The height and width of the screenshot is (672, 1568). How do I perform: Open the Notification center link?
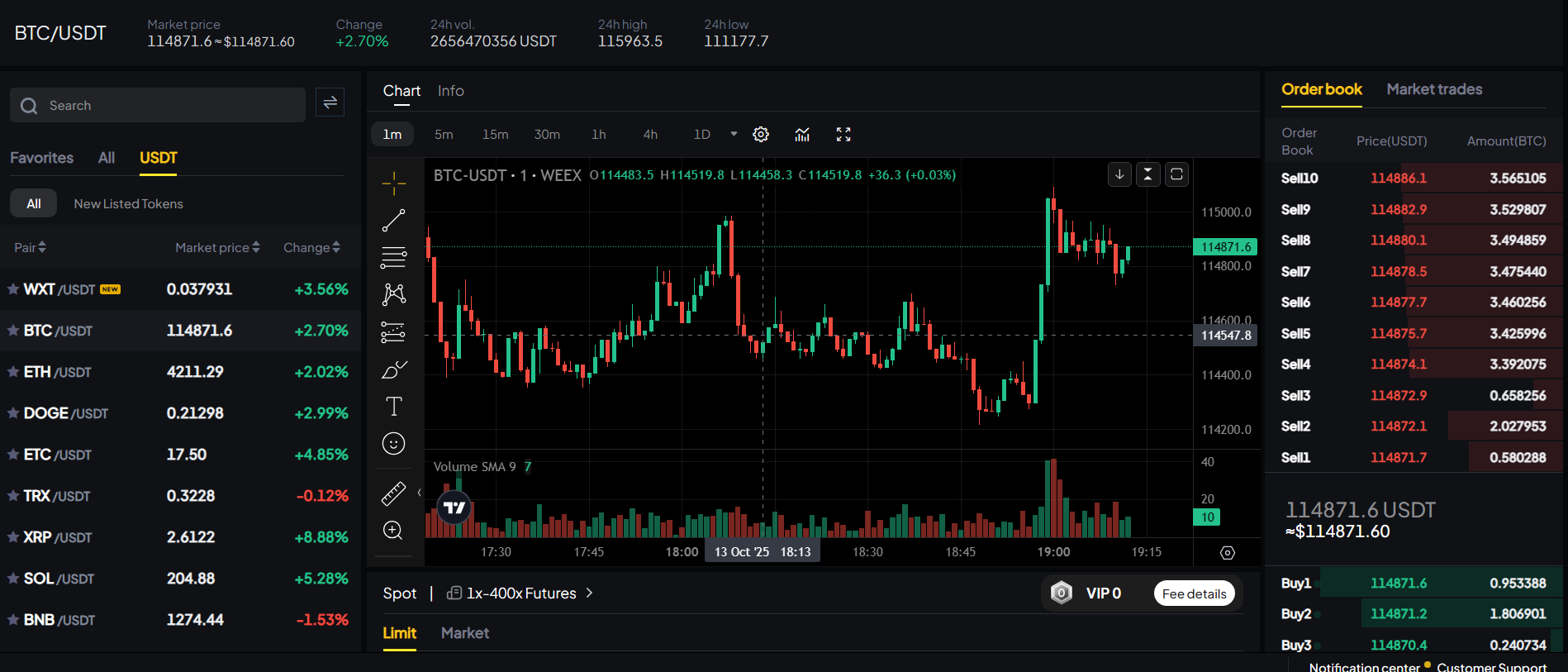tap(1364, 666)
